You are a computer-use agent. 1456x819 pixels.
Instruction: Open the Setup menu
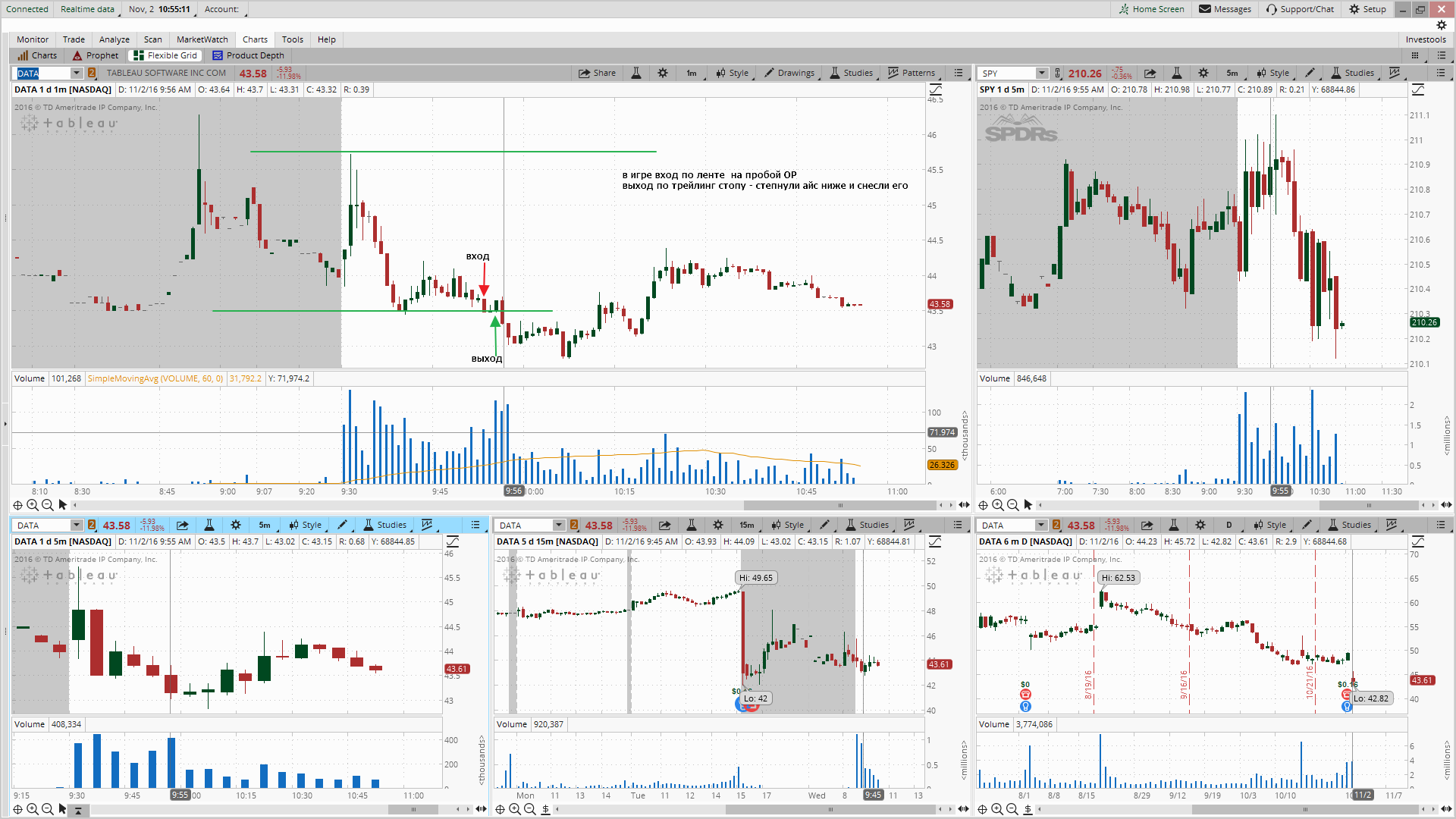1367,9
